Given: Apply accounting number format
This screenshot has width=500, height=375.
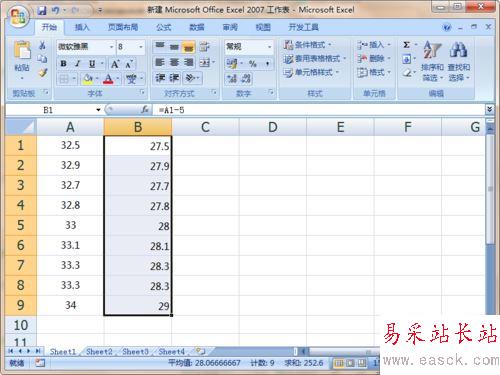Looking at the screenshot, I should (x=232, y=63).
